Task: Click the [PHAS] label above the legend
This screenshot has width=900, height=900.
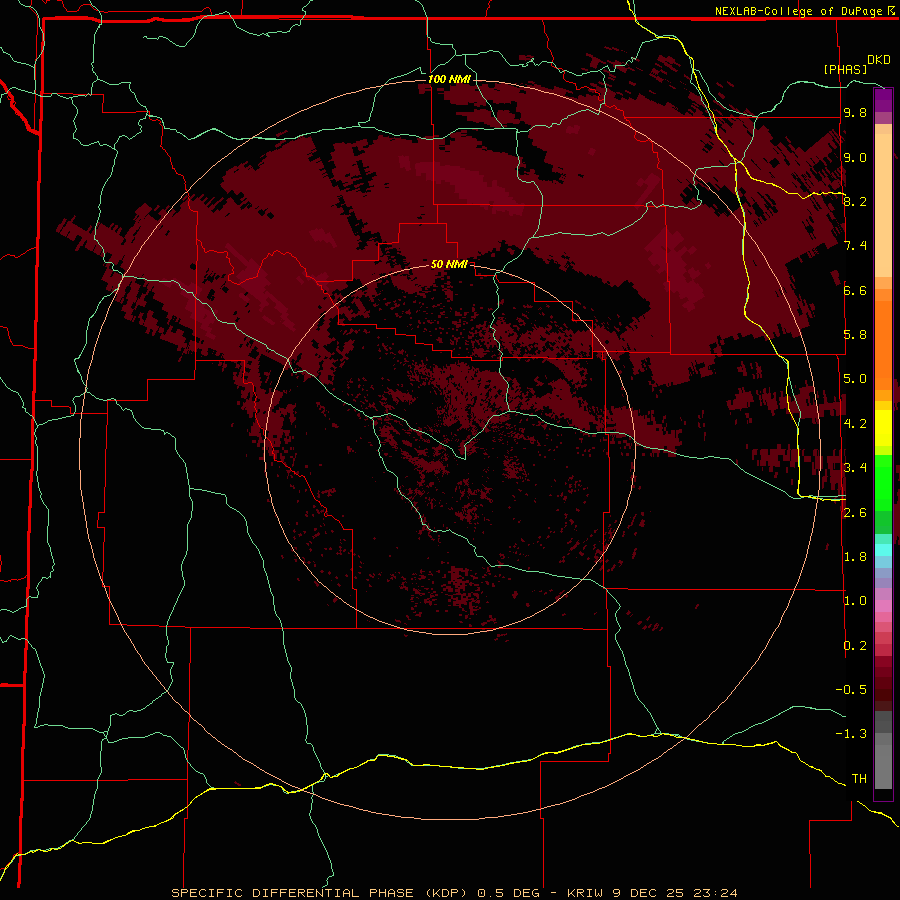Action: tap(845, 69)
